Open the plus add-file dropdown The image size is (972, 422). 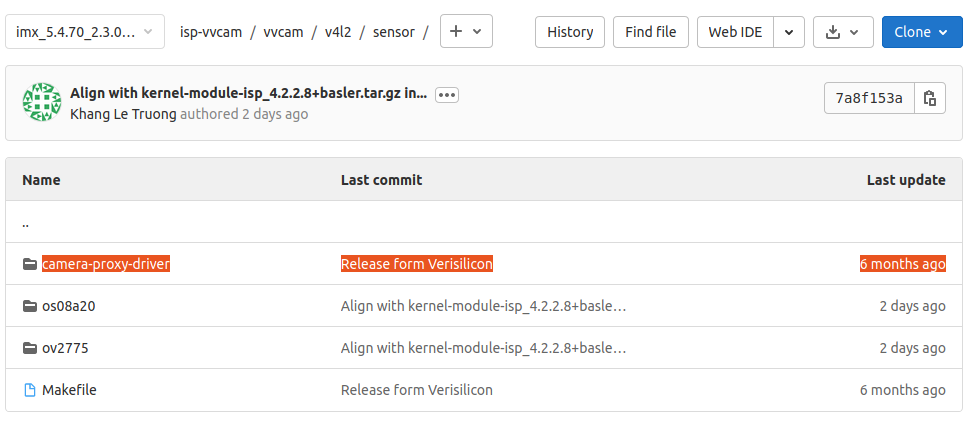click(x=465, y=32)
